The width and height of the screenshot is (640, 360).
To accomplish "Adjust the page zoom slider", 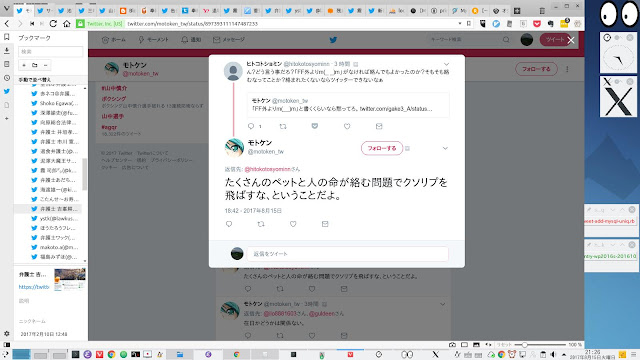I will click(x=540, y=345).
